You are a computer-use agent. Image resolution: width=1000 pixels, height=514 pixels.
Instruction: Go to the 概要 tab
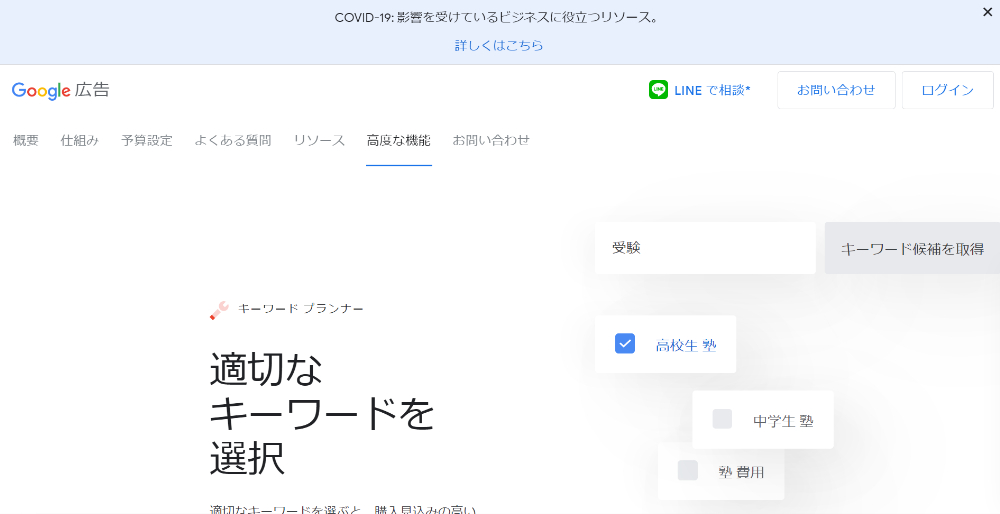coord(26,140)
